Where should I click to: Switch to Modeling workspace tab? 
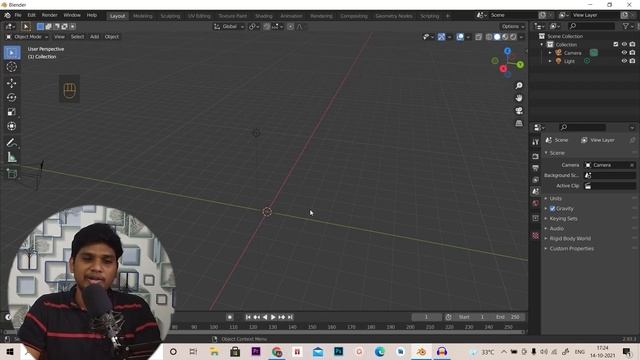point(142,16)
